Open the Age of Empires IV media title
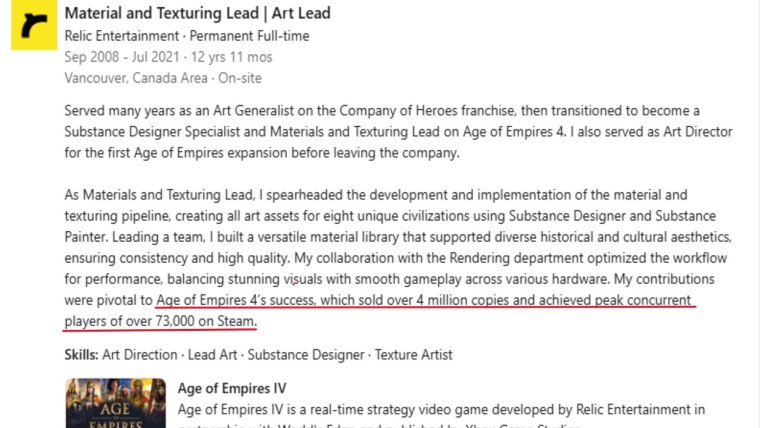Image resolution: width=760 pixels, height=428 pixels. [232, 388]
